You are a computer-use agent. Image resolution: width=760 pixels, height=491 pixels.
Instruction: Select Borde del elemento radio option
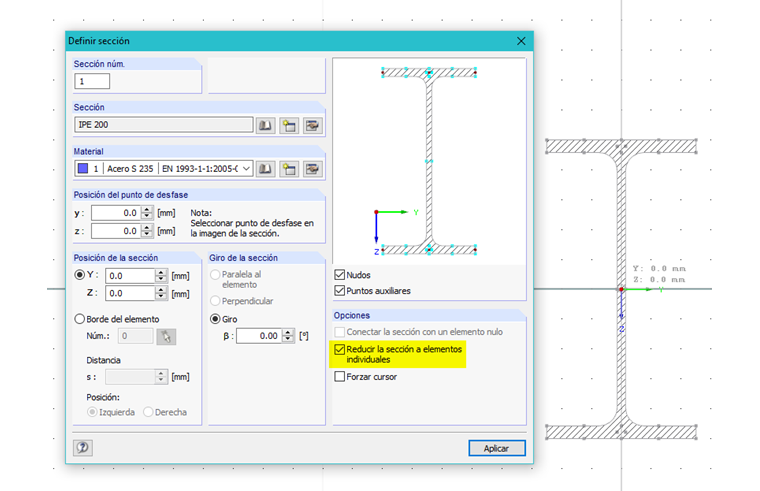[x=79, y=319]
